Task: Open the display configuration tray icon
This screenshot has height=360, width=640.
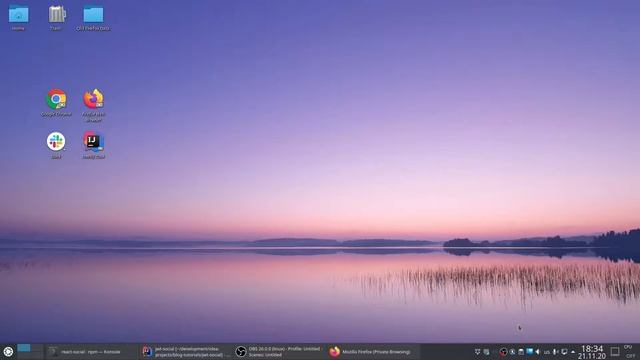Action: [x=564, y=352]
